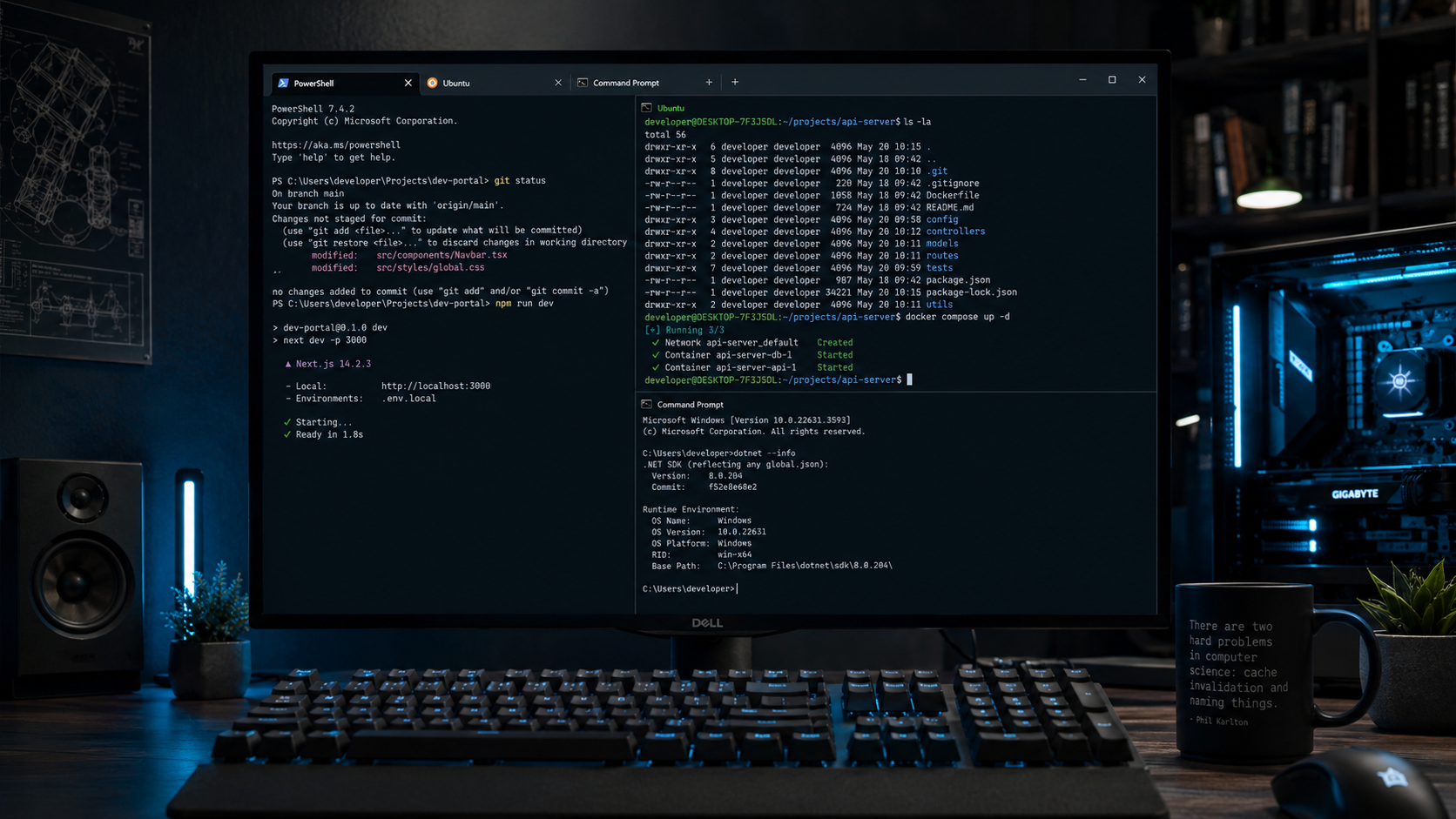The image size is (1456, 819).
Task: Click the SDK version 8.0.204 value
Action: click(x=725, y=475)
